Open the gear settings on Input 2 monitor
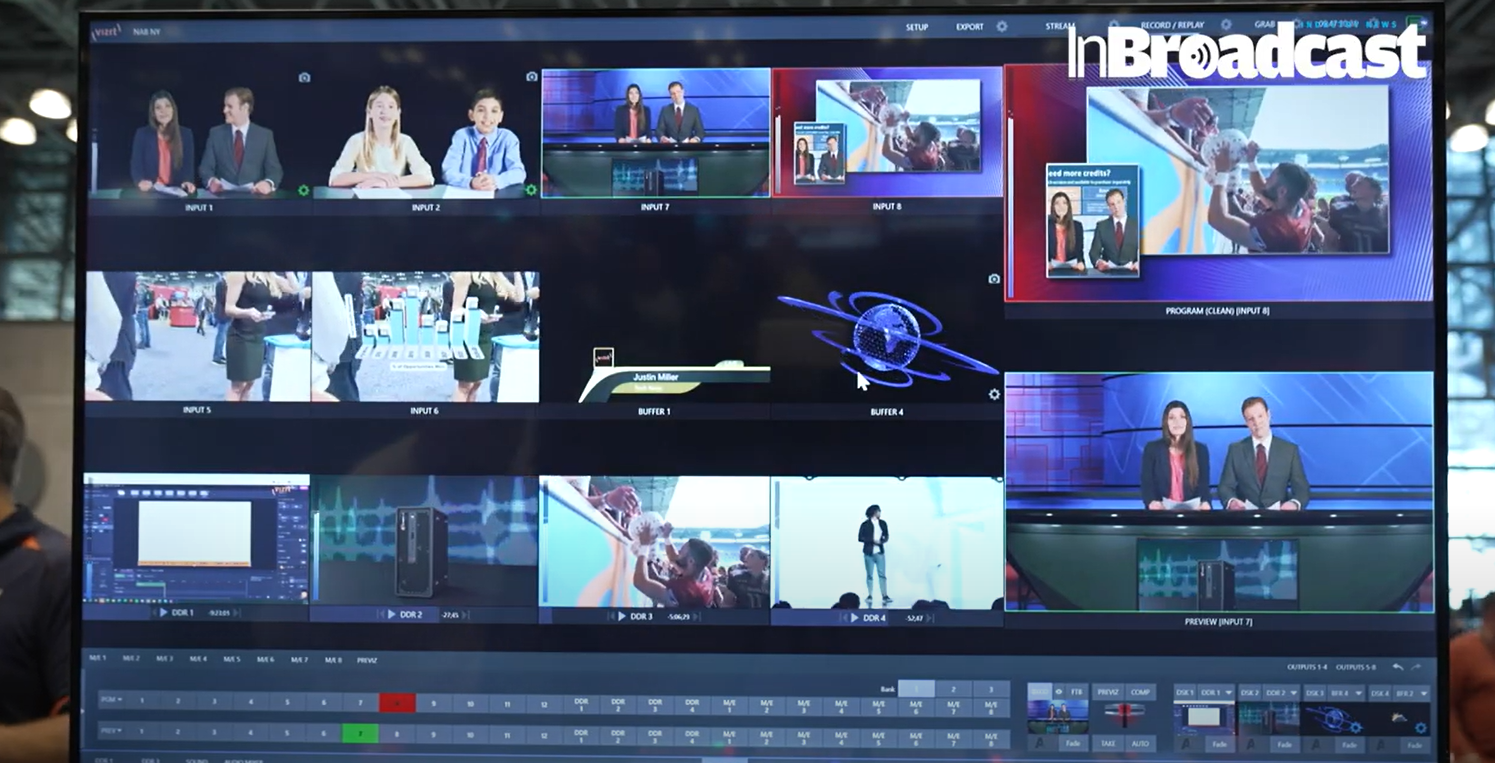1495x763 pixels. tap(531, 190)
